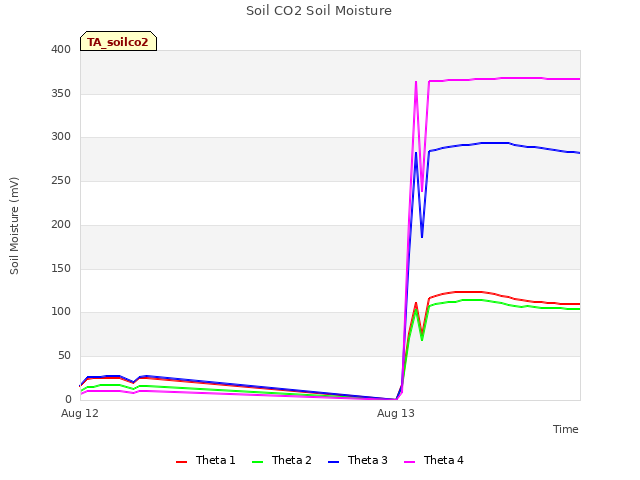
Task: Click the 50 y-axis tick label
Action: pyautogui.click(x=64, y=356)
